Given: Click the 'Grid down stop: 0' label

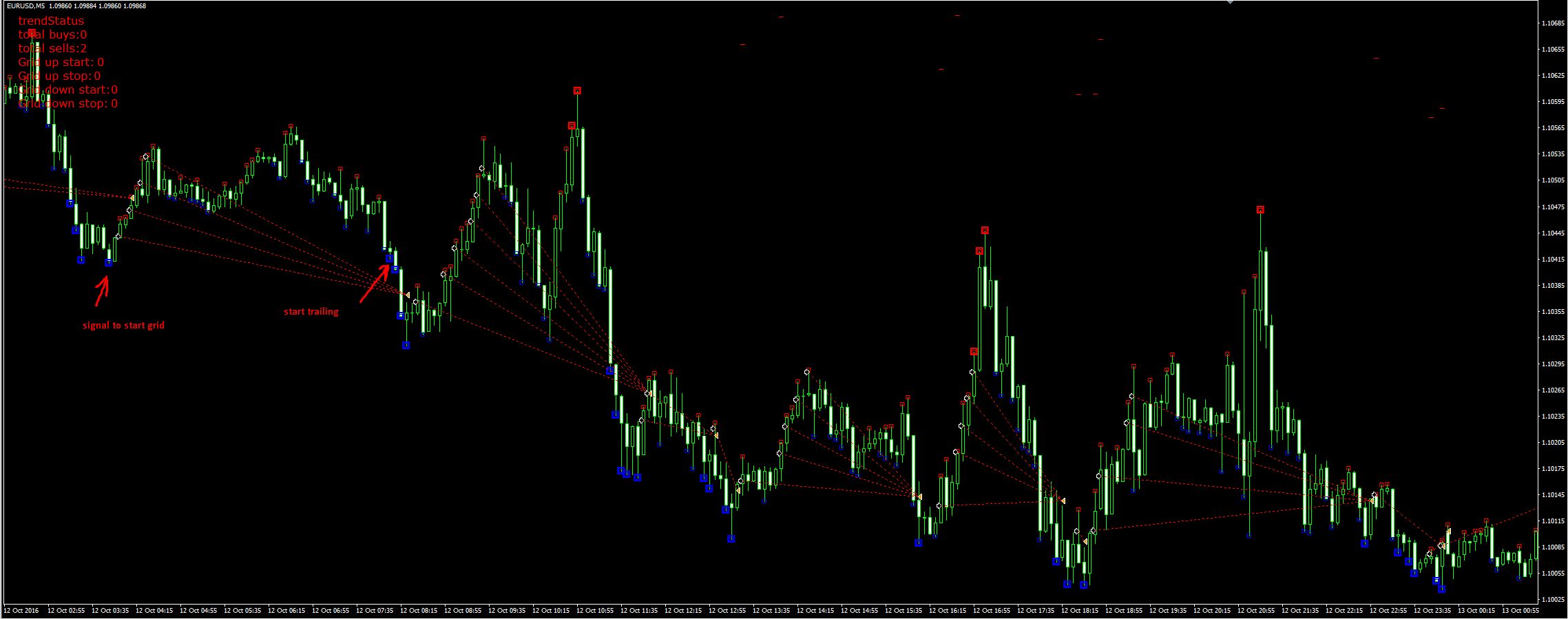Looking at the screenshot, I should [x=67, y=104].
